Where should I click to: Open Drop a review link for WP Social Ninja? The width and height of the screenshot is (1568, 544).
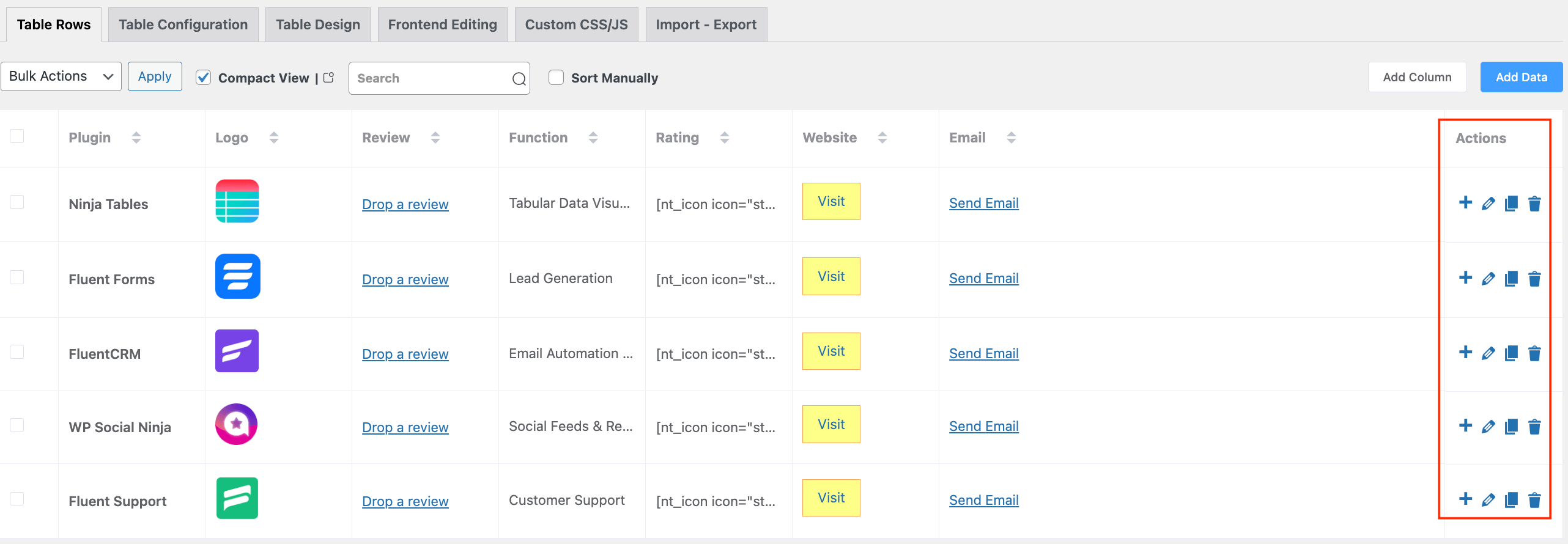pyautogui.click(x=405, y=427)
